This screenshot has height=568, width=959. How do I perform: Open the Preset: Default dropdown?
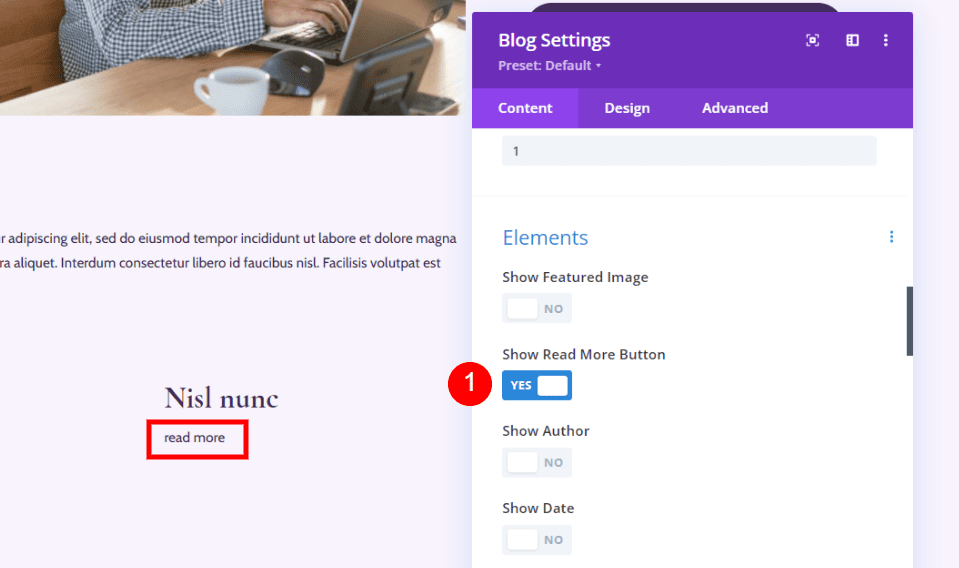(x=550, y=66)
